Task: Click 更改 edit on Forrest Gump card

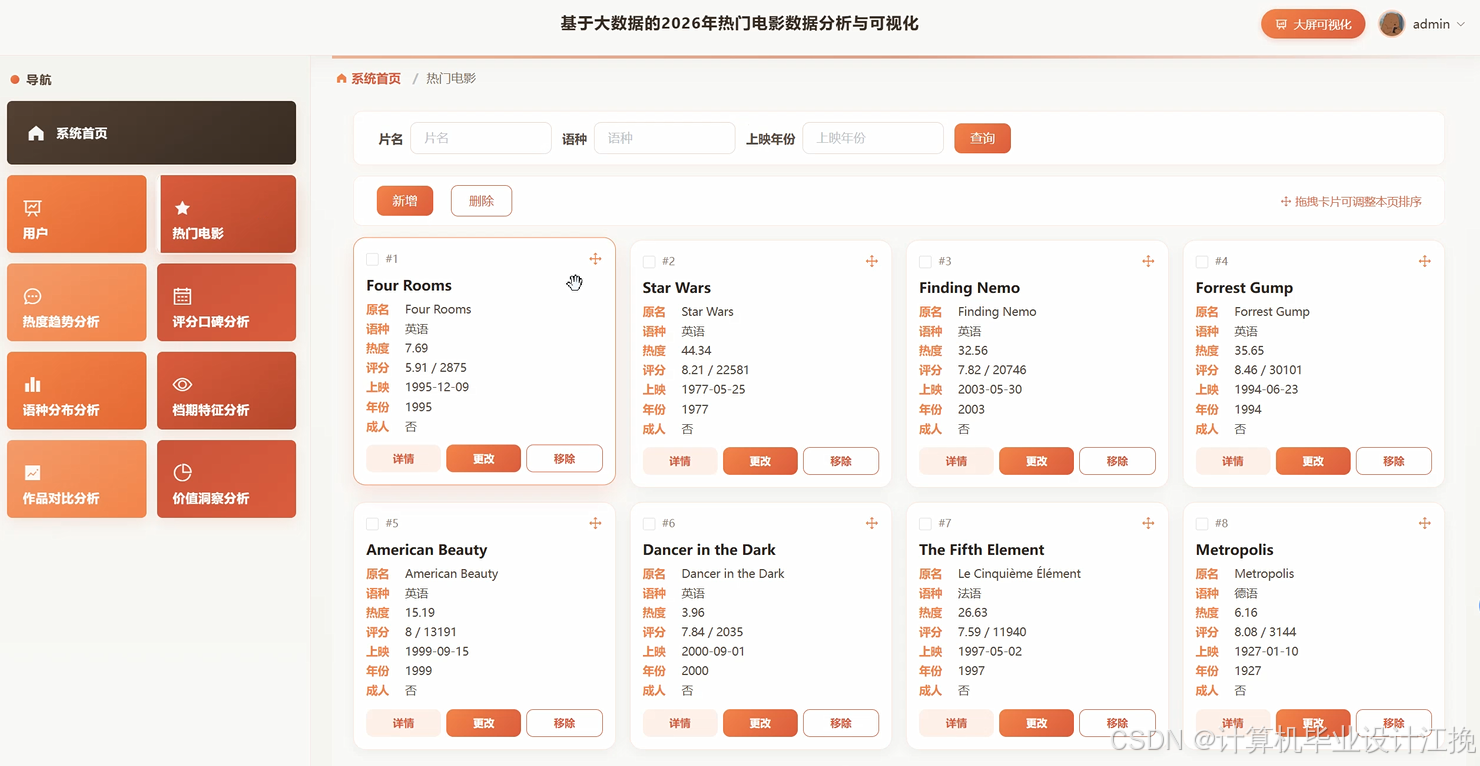Action: 1314,461
